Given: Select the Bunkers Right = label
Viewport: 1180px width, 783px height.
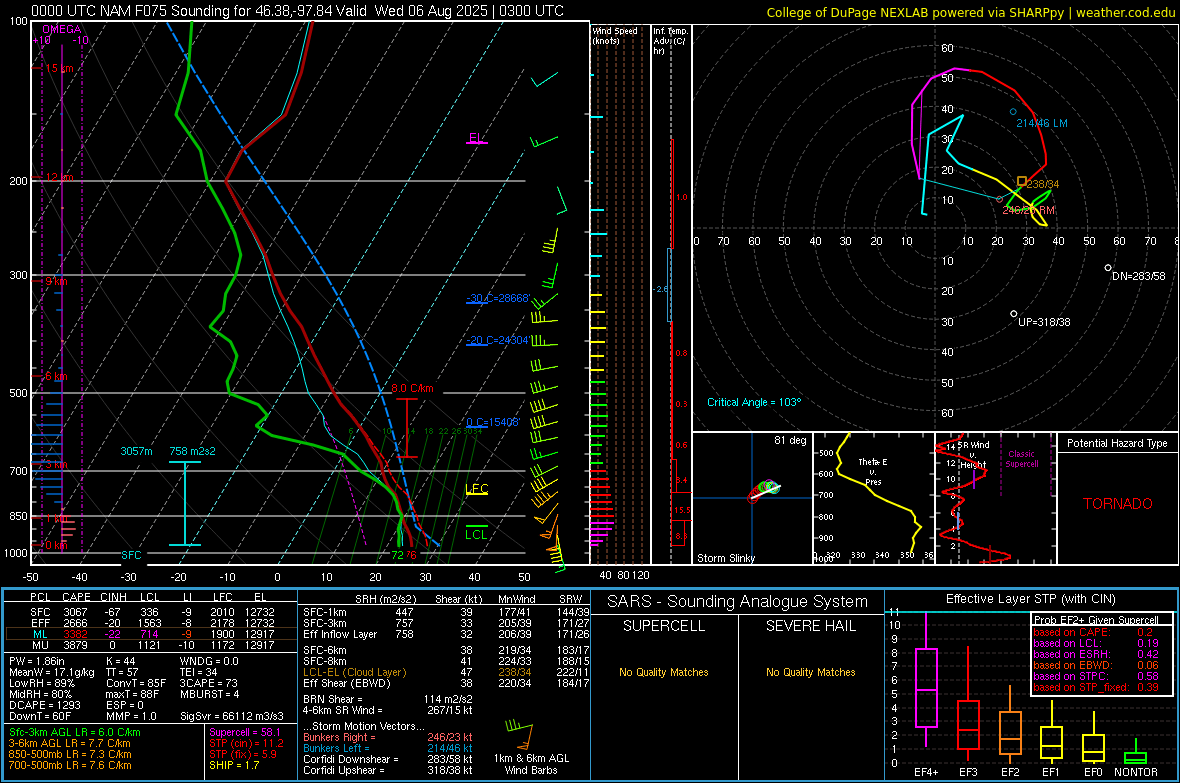Looking at the screenshot, I should [339, 737].
